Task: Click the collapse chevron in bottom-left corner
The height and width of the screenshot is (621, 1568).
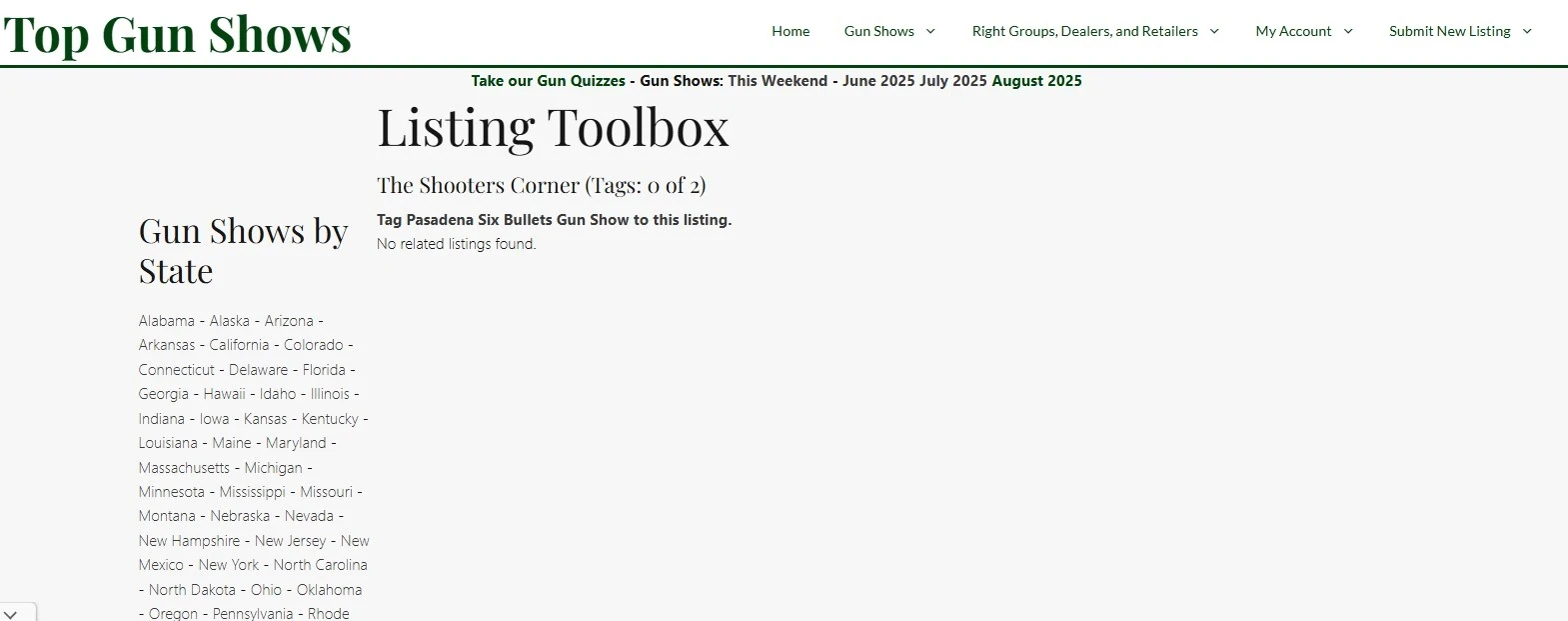Action: [11, 614]
